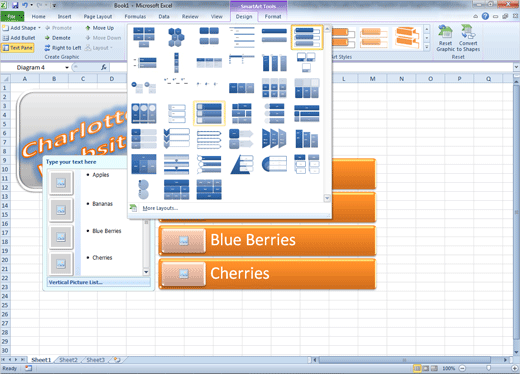
Task: Click the Vertical Picture List link
Action: point(76,282)
